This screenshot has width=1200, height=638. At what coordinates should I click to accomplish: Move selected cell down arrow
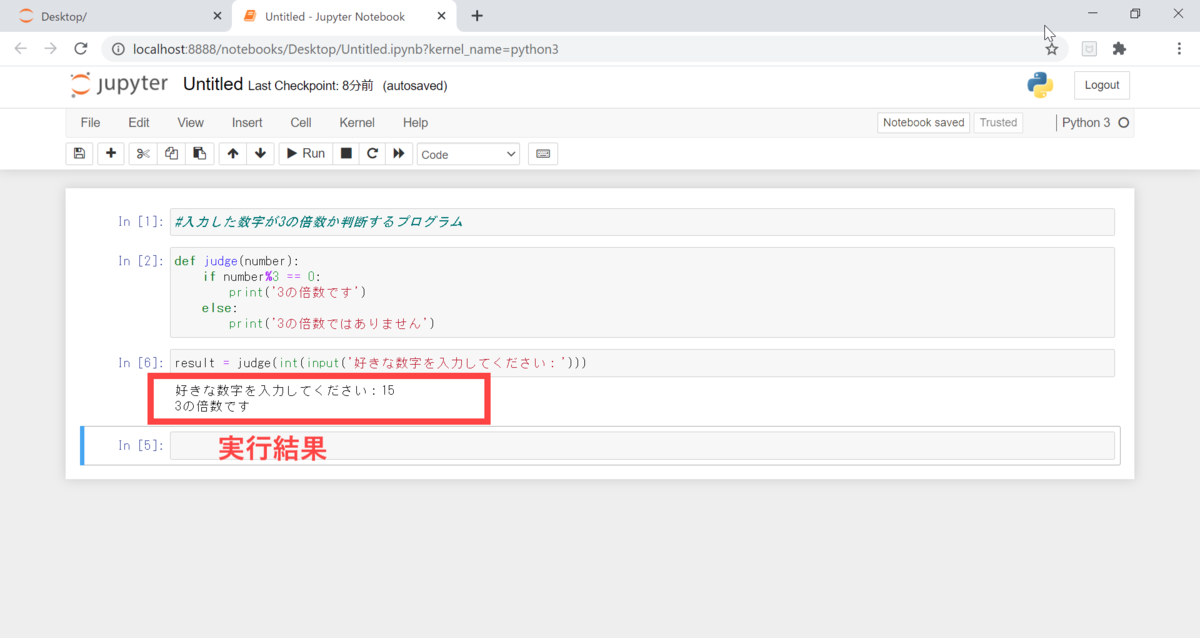coord(260,153)
